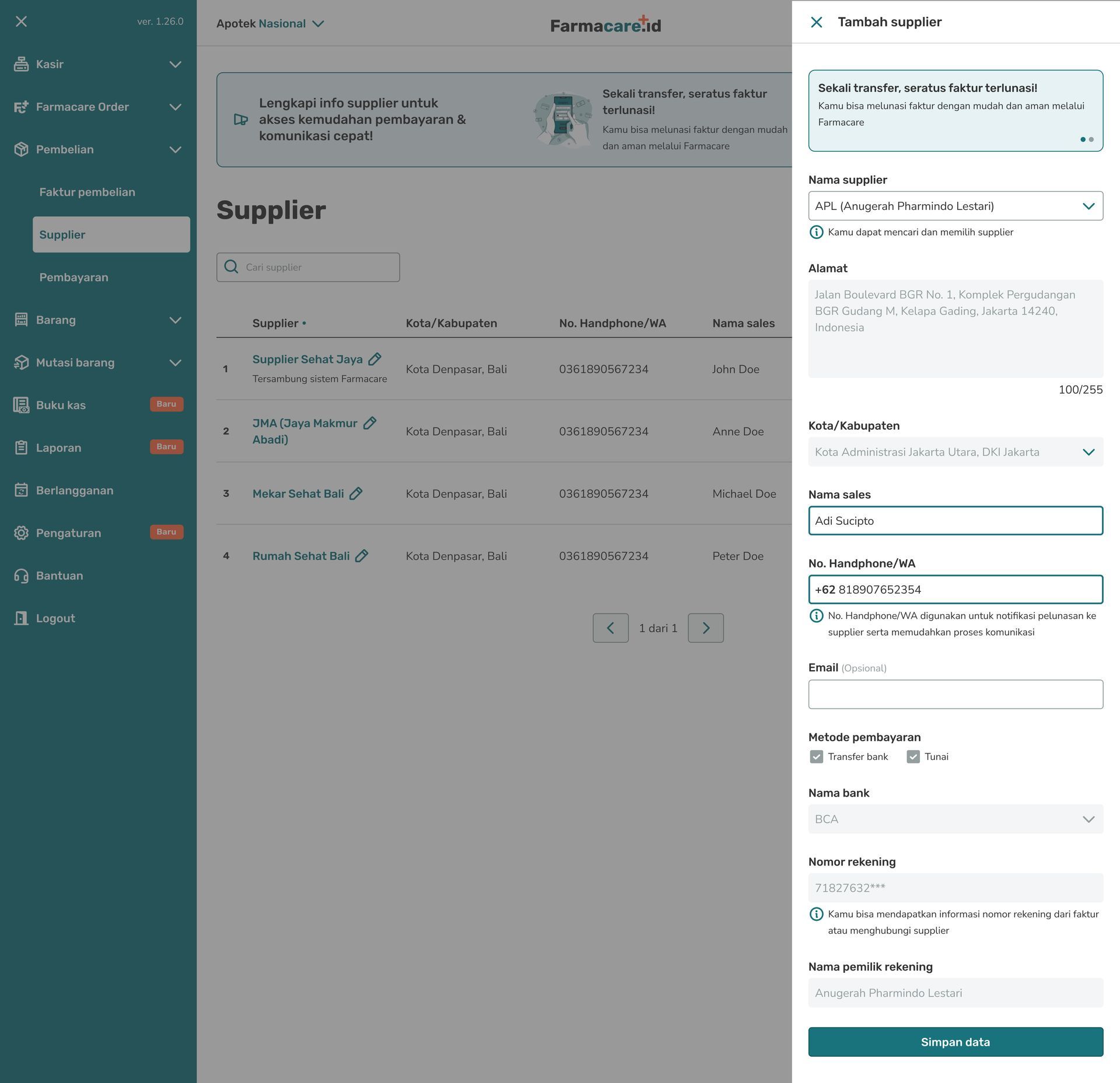
Task: Expand the Barang menu chevron
Action: (x=175, y=320)
